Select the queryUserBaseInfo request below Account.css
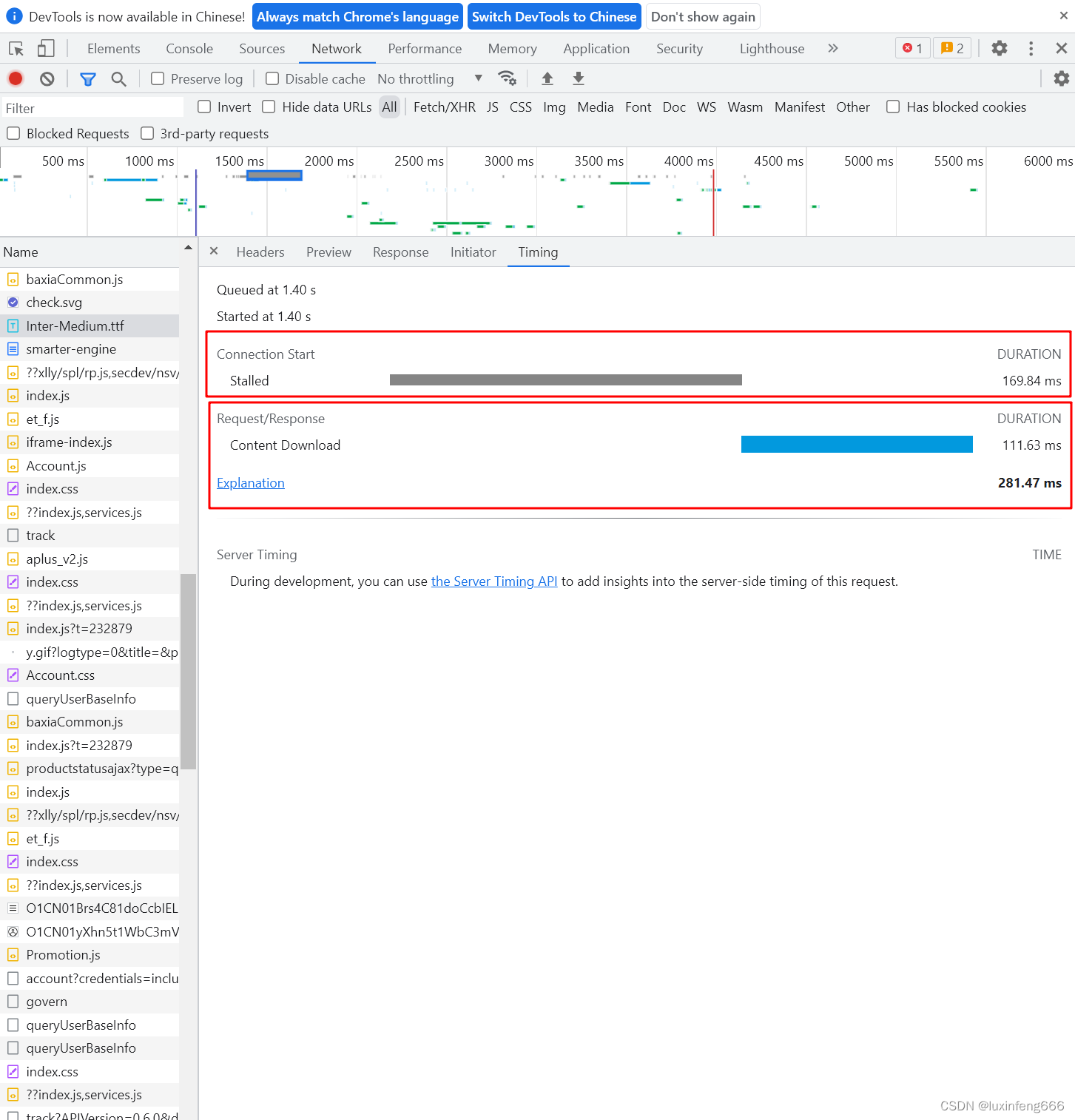This screenshot has height=1120, width=1075. (90, 699)
